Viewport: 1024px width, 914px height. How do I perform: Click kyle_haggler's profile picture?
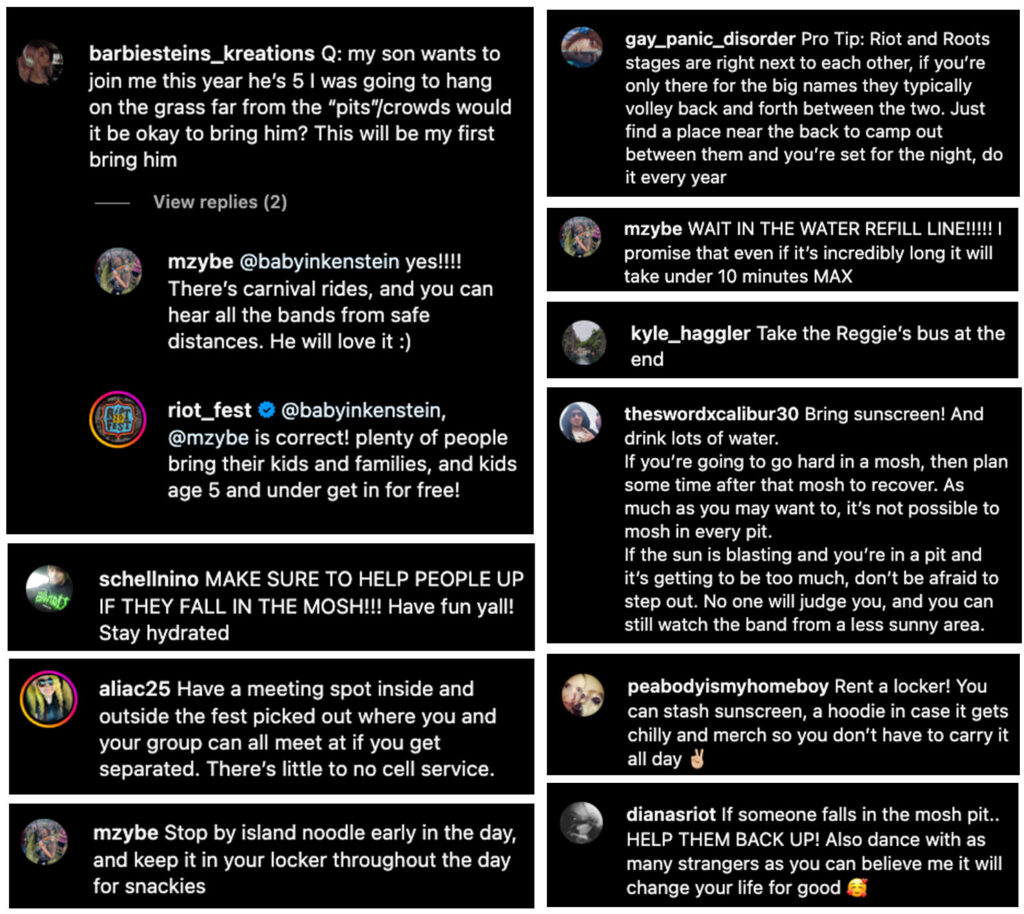click(583, 343)
